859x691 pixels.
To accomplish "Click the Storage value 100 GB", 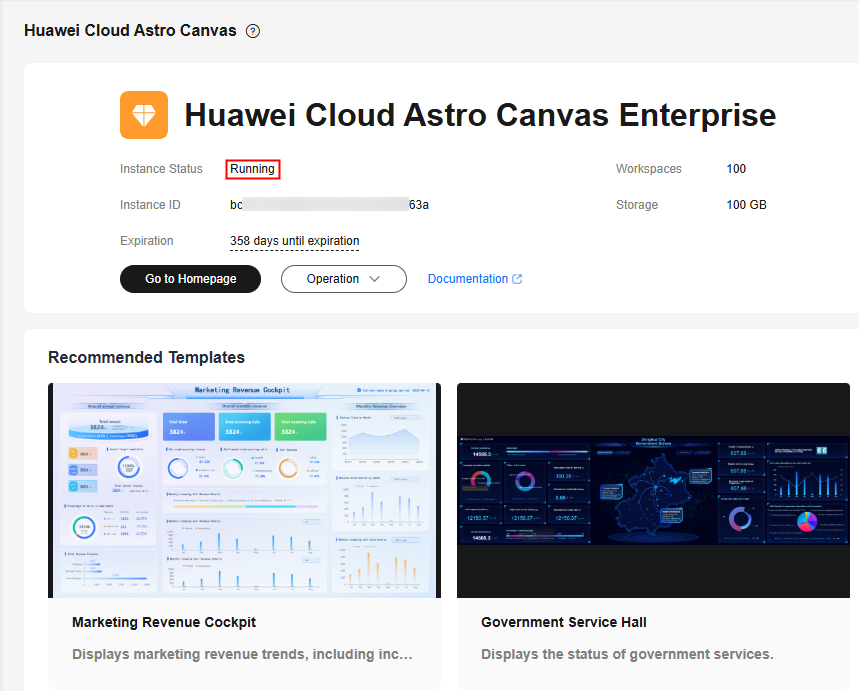I will (747, 205).
